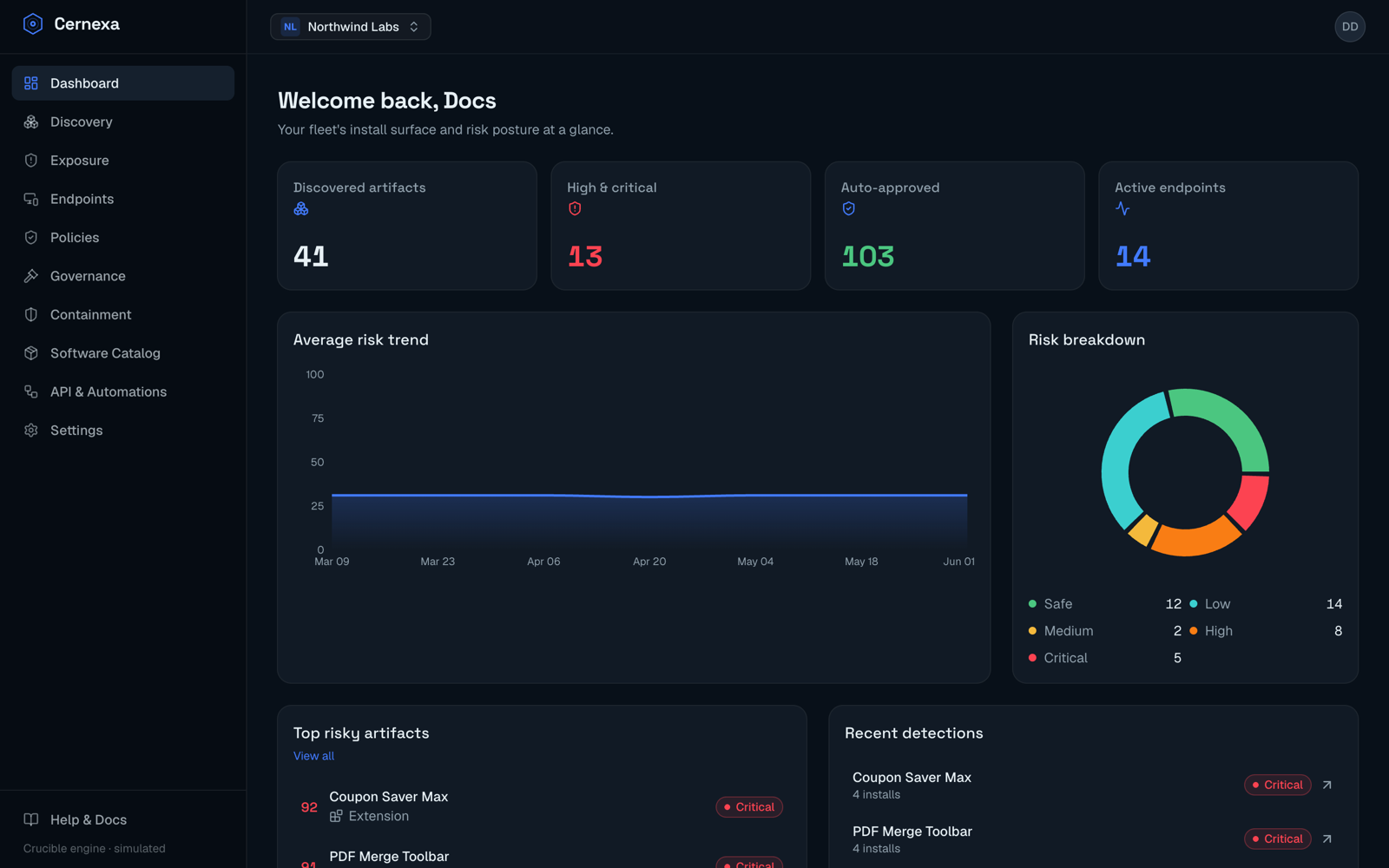Click the API & Automations workflow icon

(x=31, y=391)
